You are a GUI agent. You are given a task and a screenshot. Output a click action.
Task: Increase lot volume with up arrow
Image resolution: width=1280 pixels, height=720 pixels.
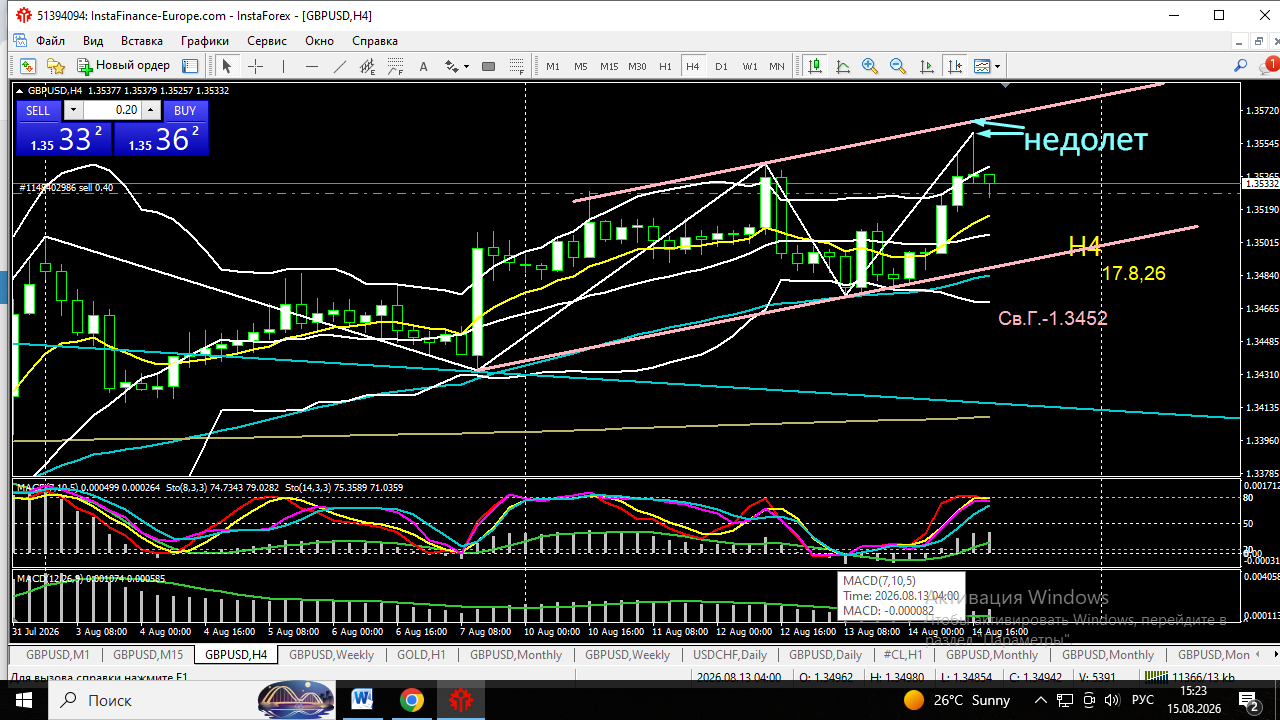(150, 110)
